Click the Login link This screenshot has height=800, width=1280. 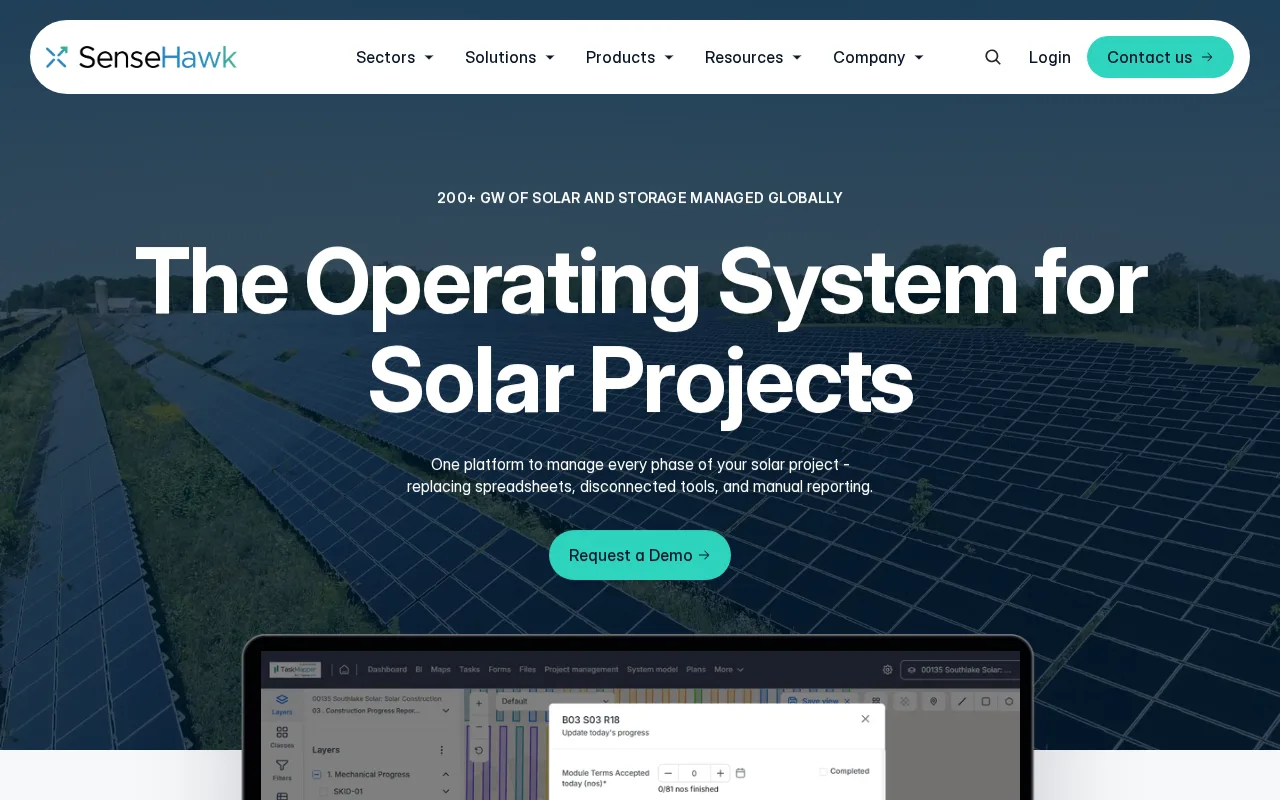(1050, 57)
